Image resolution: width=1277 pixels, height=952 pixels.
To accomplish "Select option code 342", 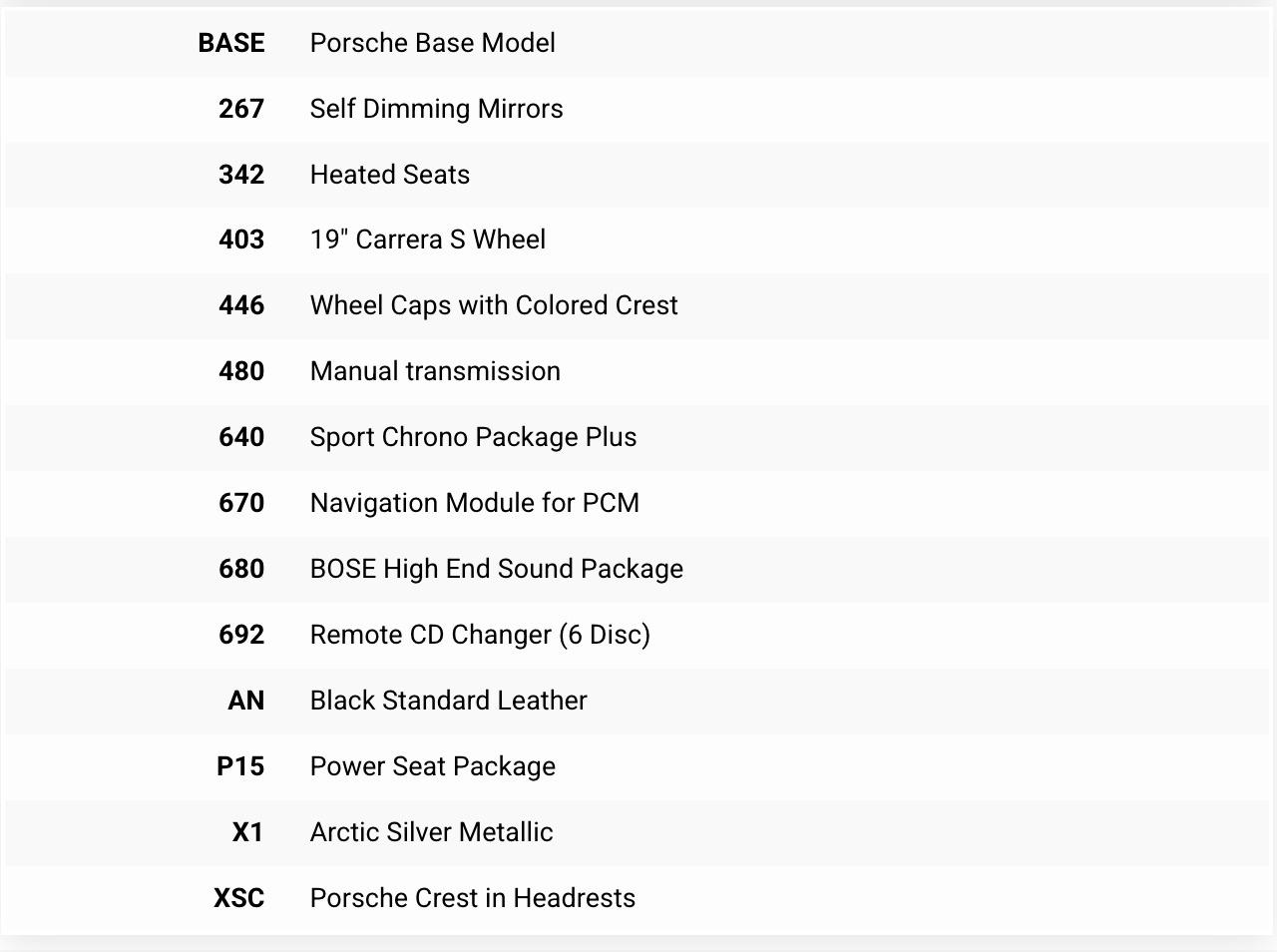I will (241, 175).
